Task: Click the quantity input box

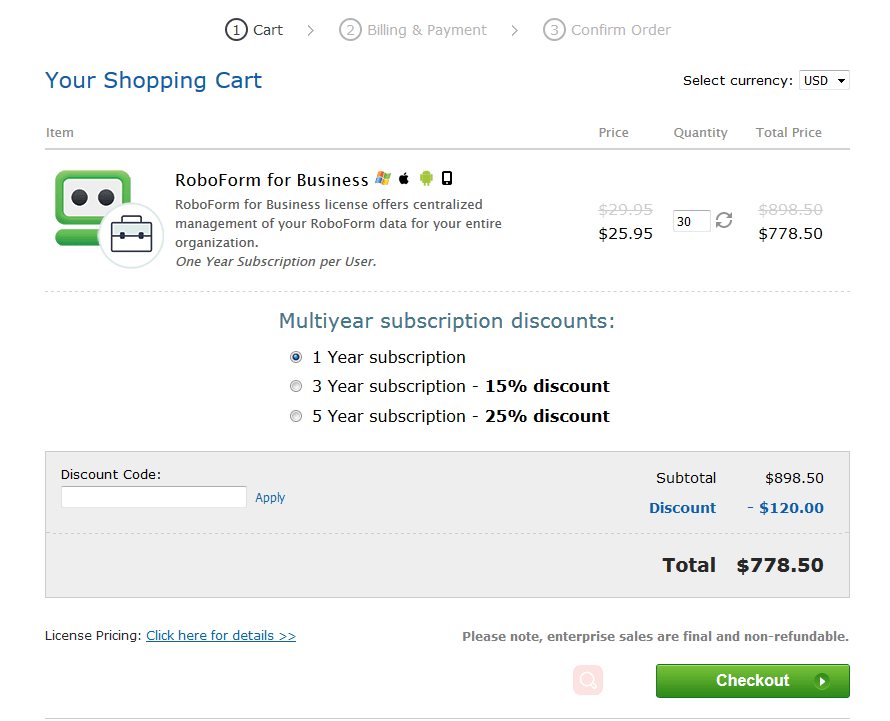Action: point(691,221)
